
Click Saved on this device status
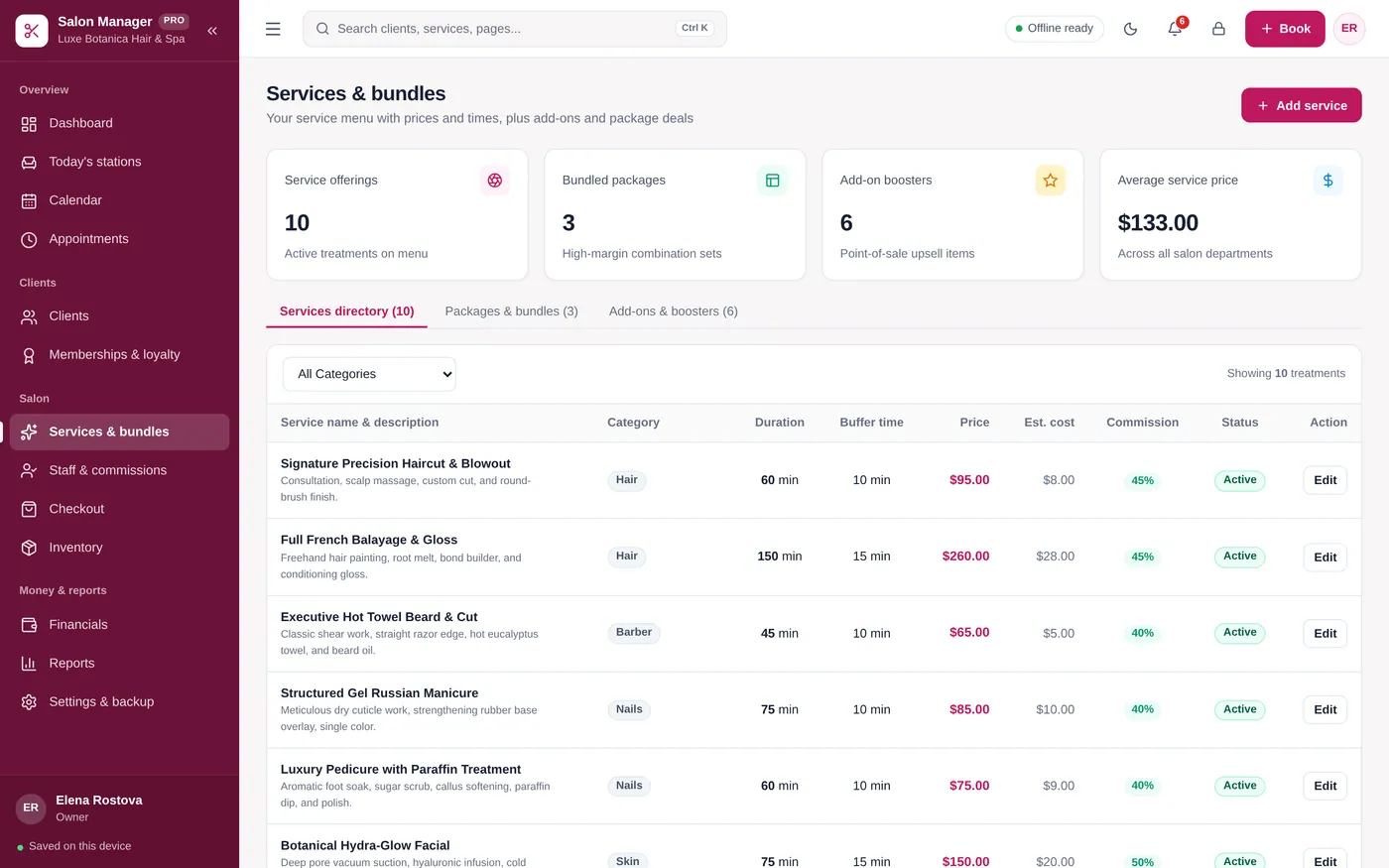coord(74,846)
